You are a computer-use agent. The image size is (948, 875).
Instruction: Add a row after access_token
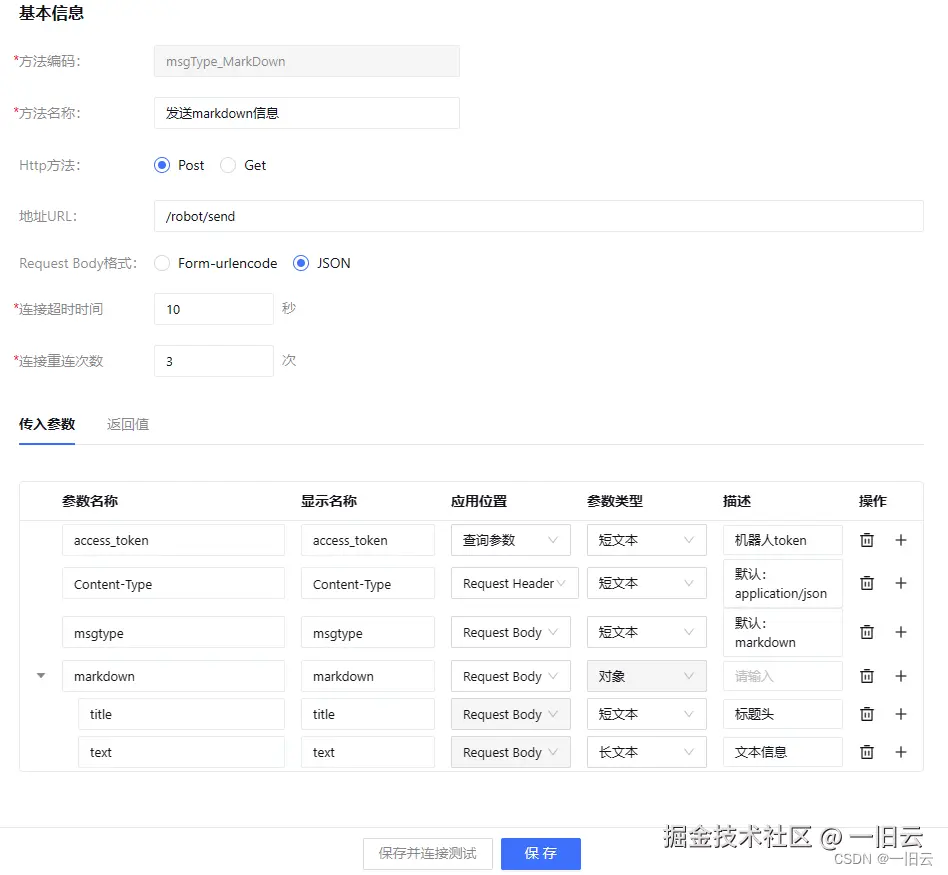pos(900,540)
